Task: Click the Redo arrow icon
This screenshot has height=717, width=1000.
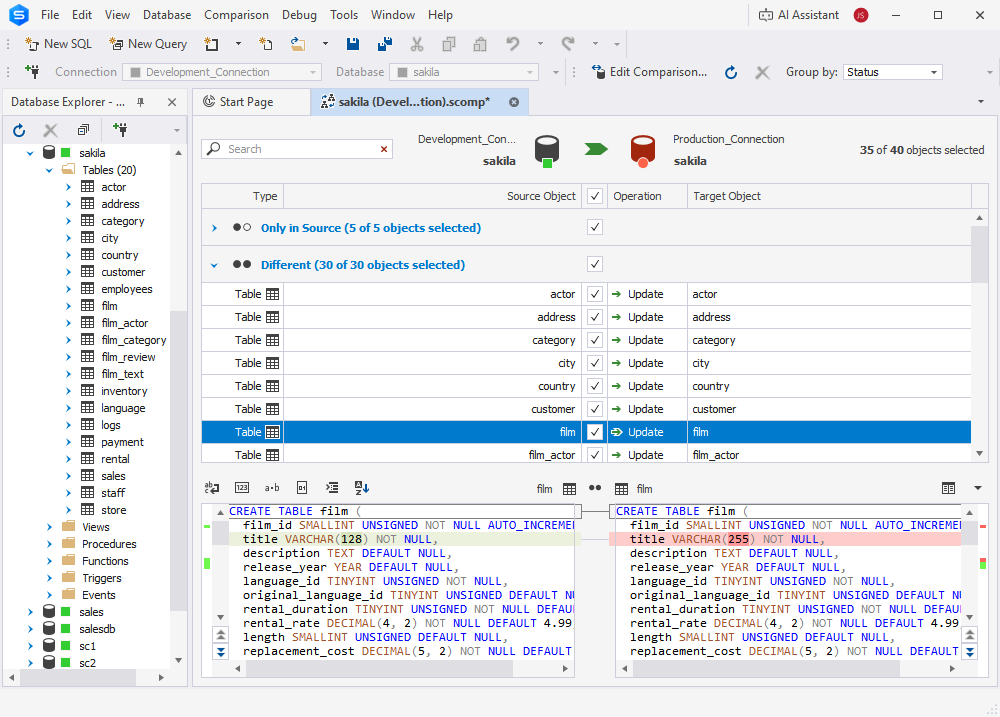Action: 568,44
